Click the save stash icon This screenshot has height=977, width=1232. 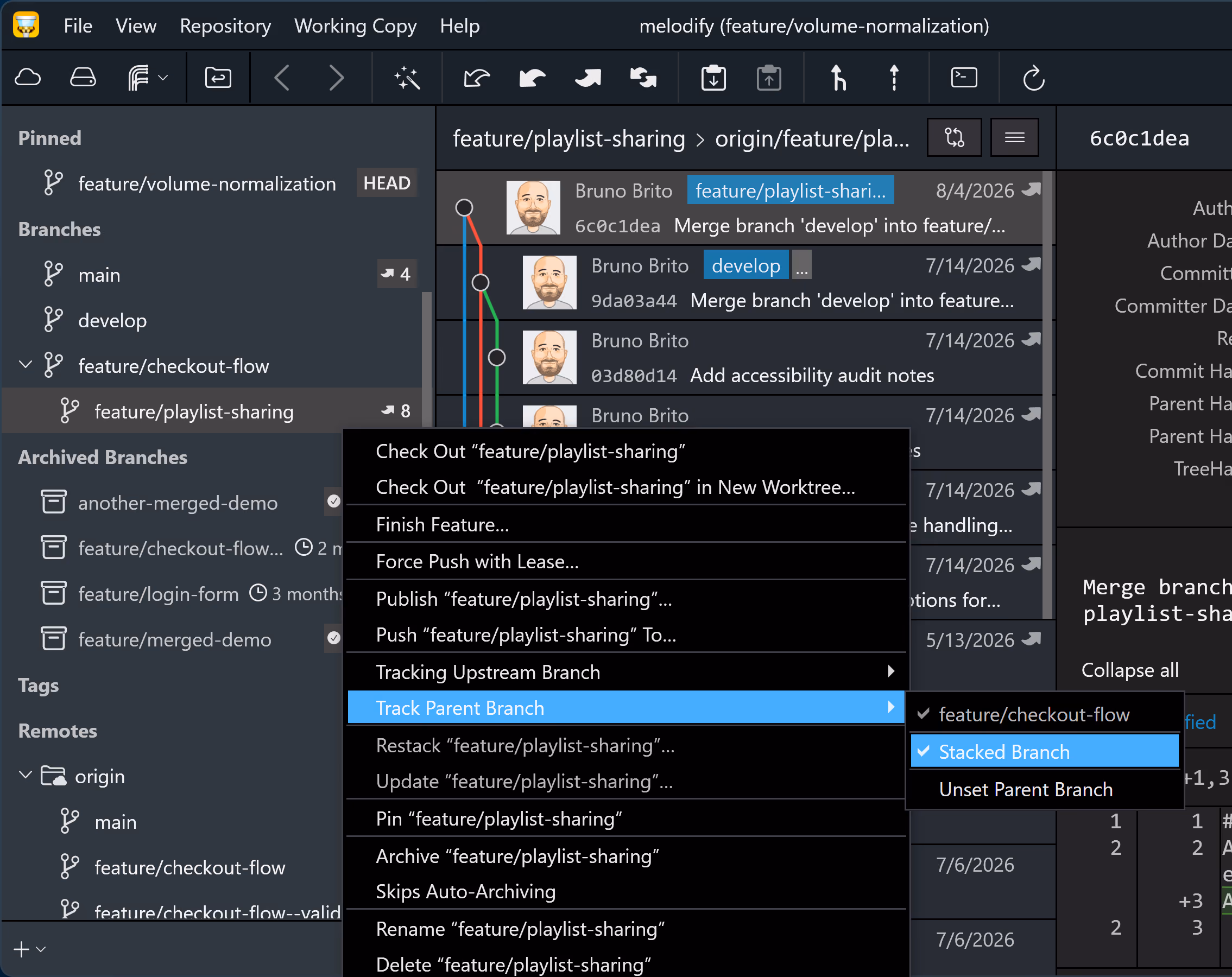pyautogui.click(x=713, y=77)
